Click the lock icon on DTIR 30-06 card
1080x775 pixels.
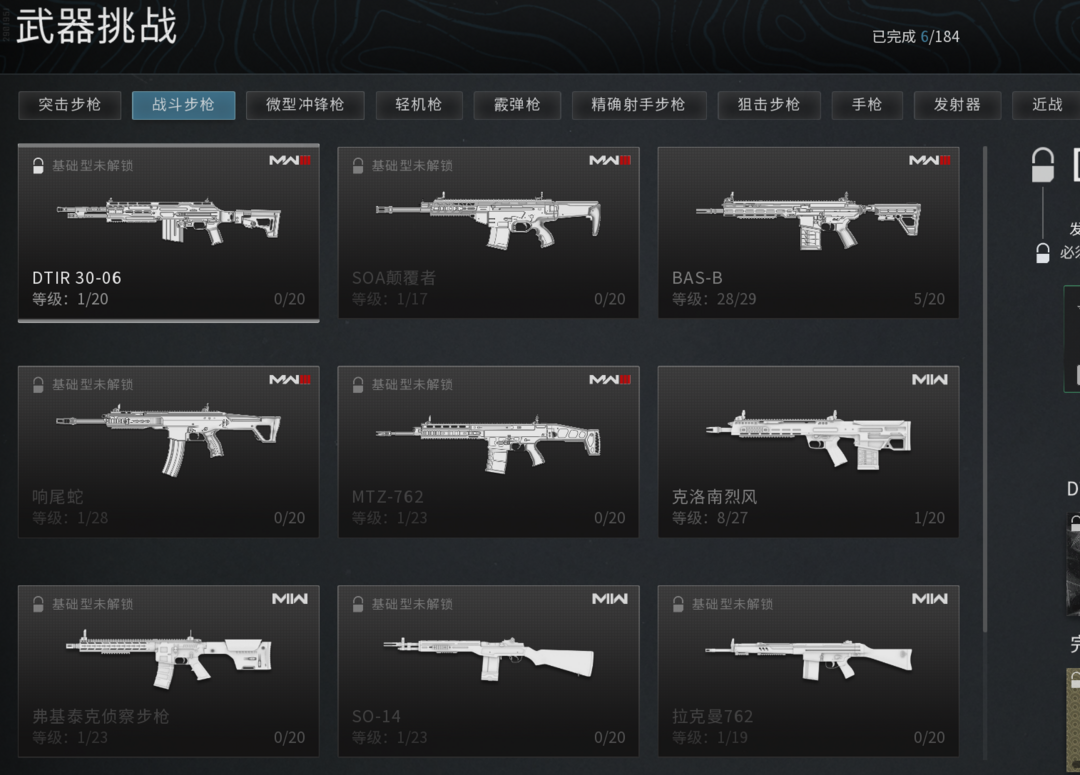pyautogui.click(x=38, y=165)
